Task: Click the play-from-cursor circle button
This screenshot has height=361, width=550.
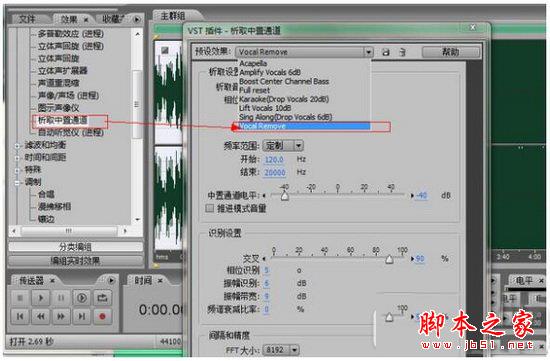Action: pyautogui.click(x=82, y=298)
